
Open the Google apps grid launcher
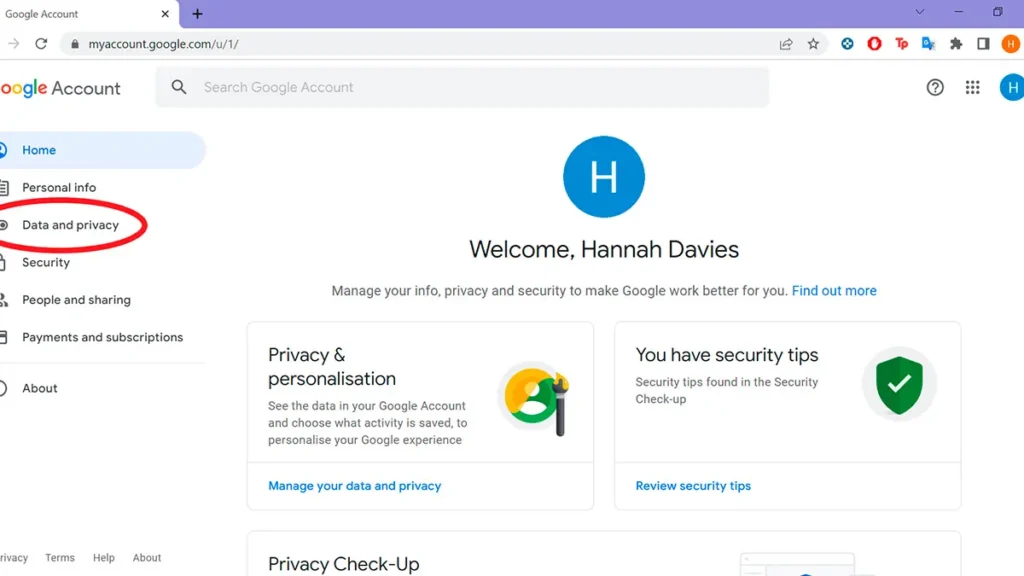[x=972, y=88]
